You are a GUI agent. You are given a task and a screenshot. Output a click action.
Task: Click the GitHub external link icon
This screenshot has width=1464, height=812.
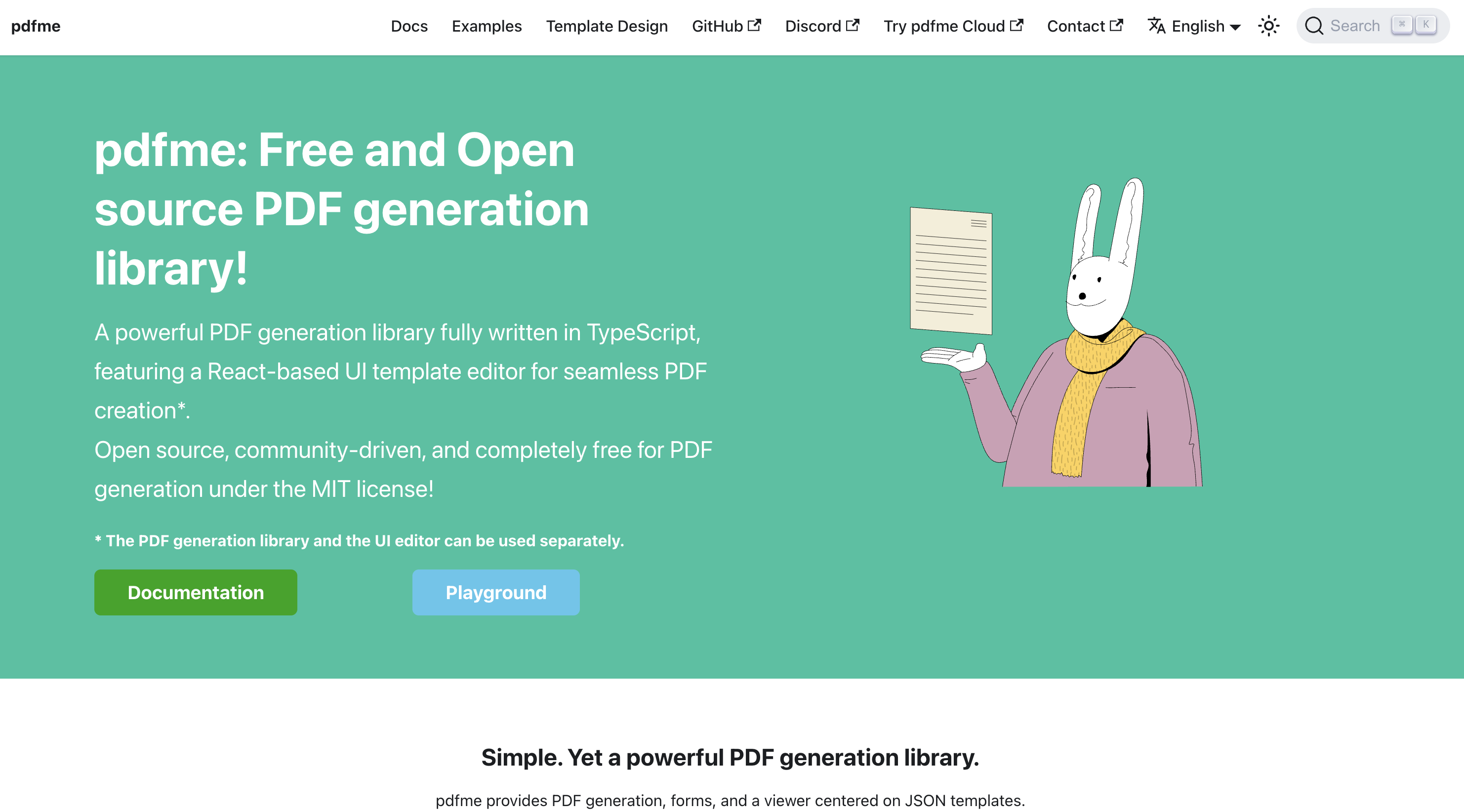[754, 25]
